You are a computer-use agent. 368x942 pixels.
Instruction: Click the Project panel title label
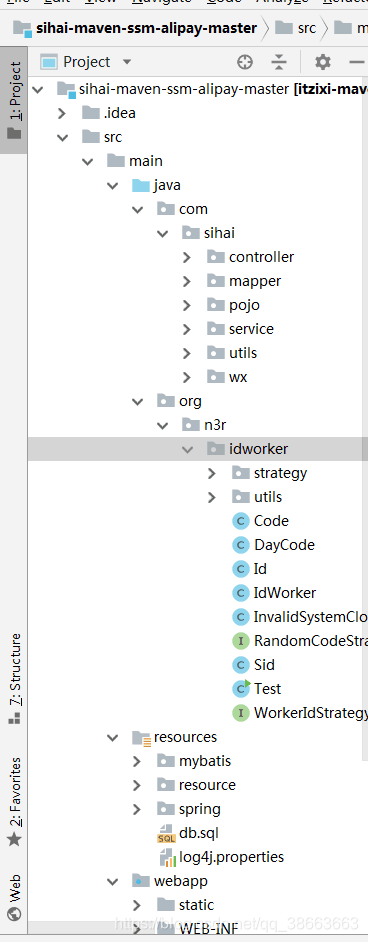(87, 62)
